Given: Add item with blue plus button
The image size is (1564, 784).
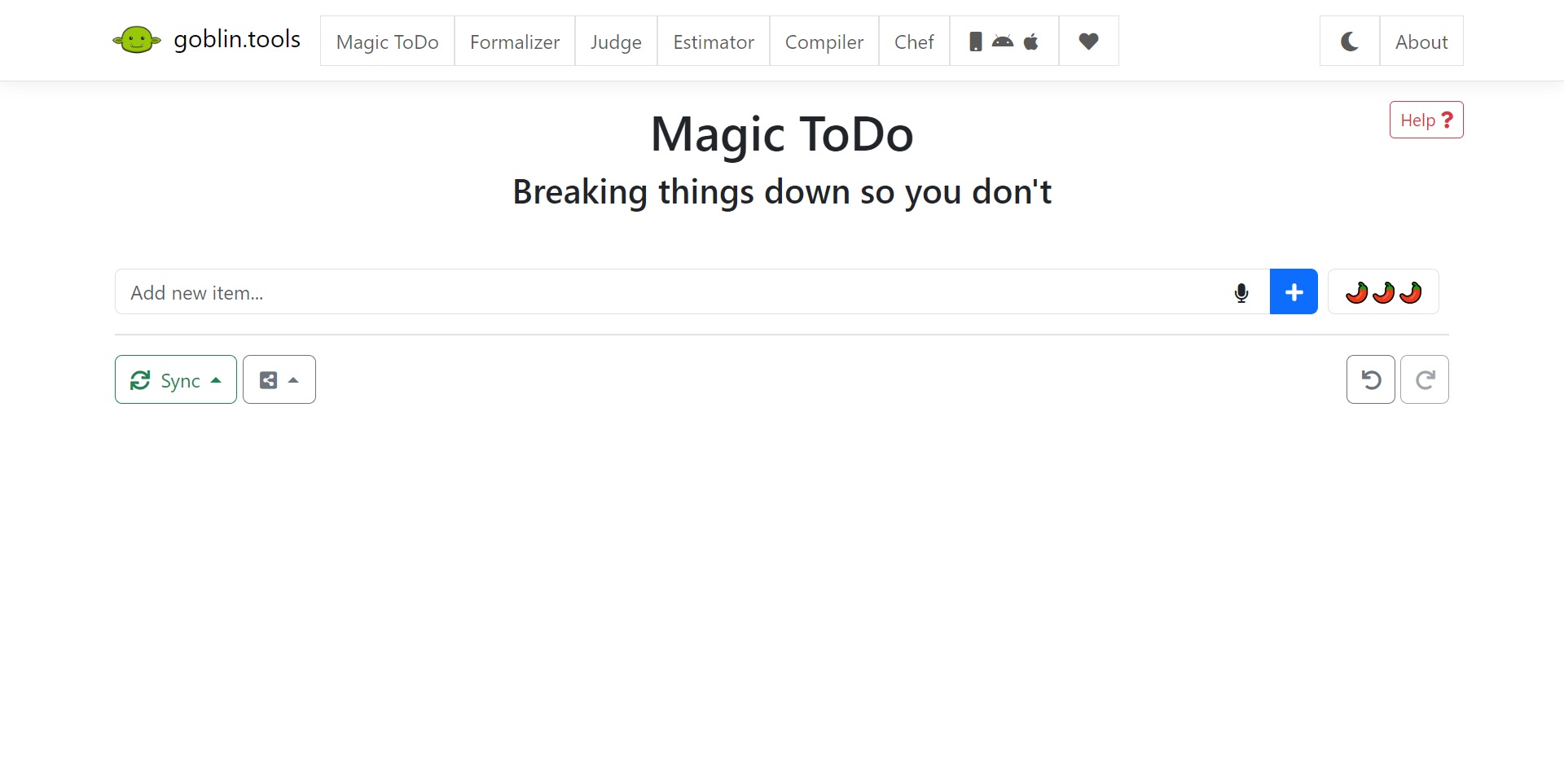Looking at the screenshot, I should (1294, 291).
